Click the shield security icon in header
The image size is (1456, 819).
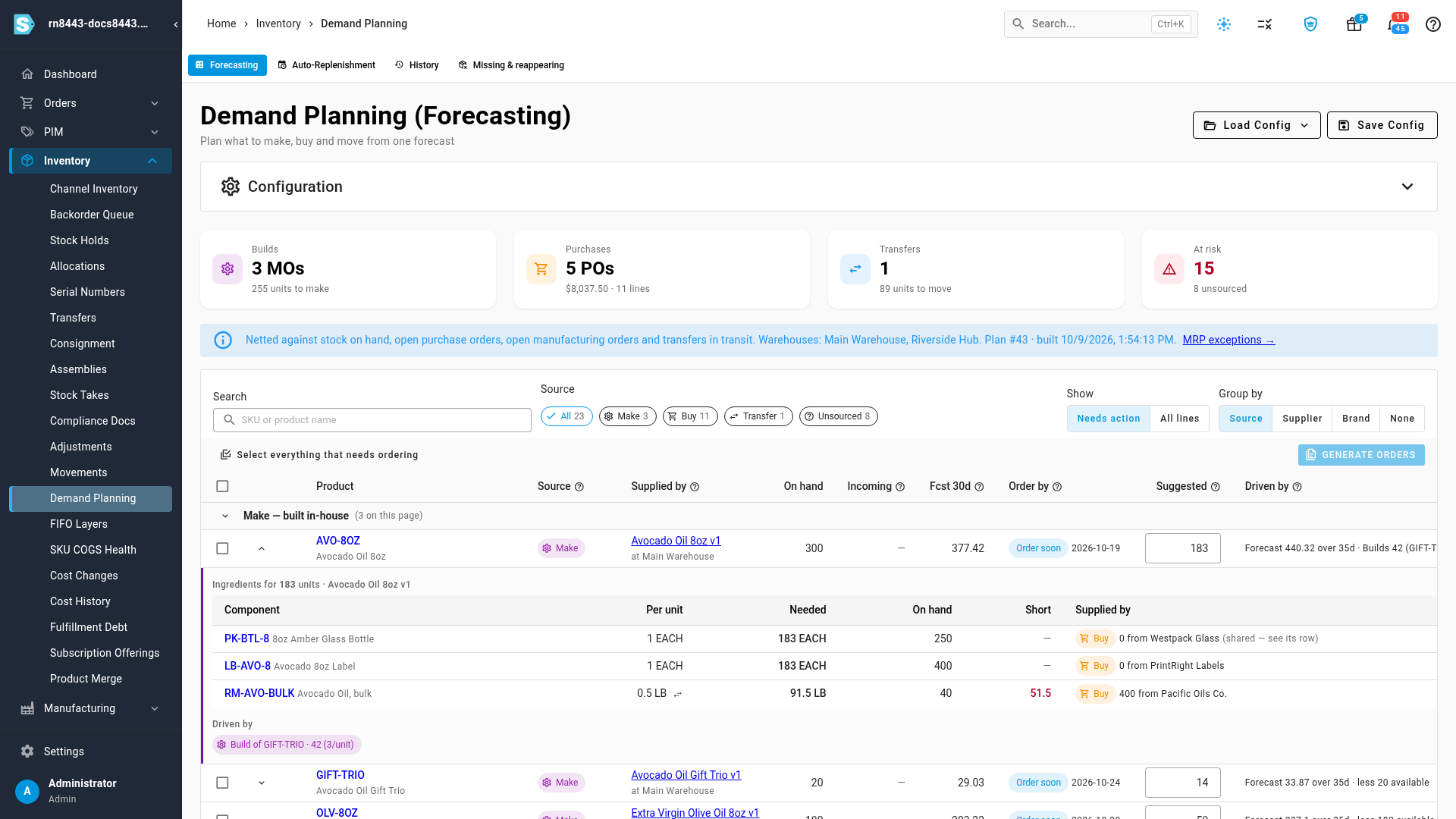1310,24
